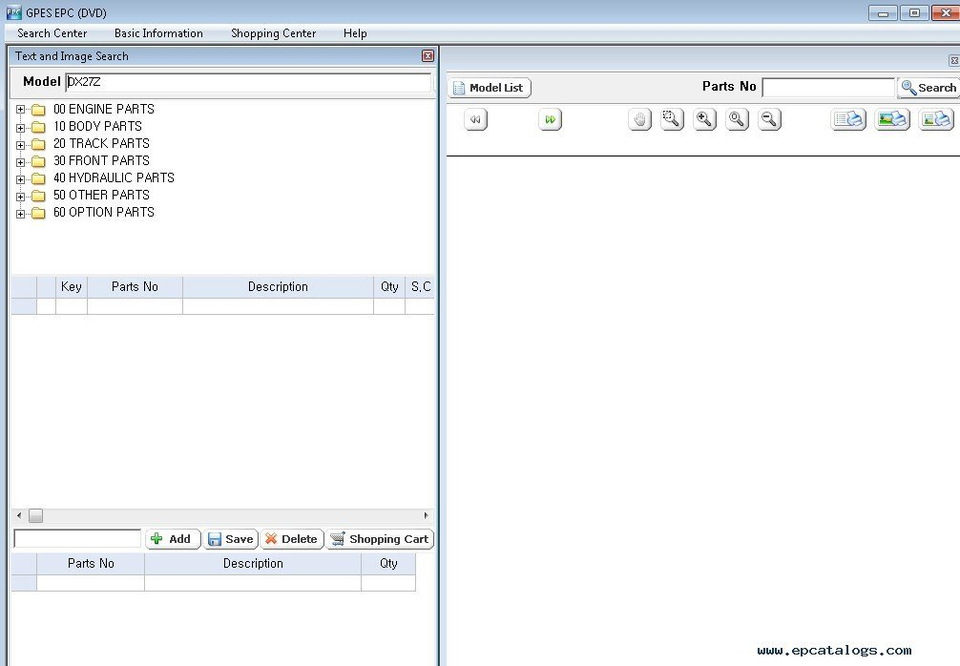Maximize the GPES EPC window
The height and width of the screenshot is (666, 960).
[915, 12]
